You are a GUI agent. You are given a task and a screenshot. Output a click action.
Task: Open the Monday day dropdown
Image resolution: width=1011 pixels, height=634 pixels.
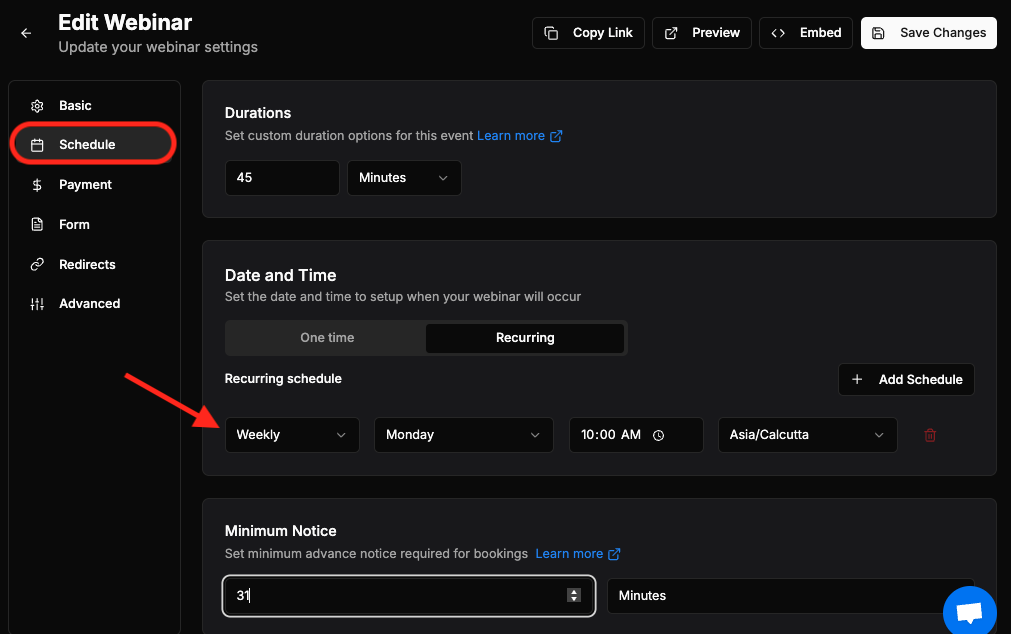tap(464, 435)
